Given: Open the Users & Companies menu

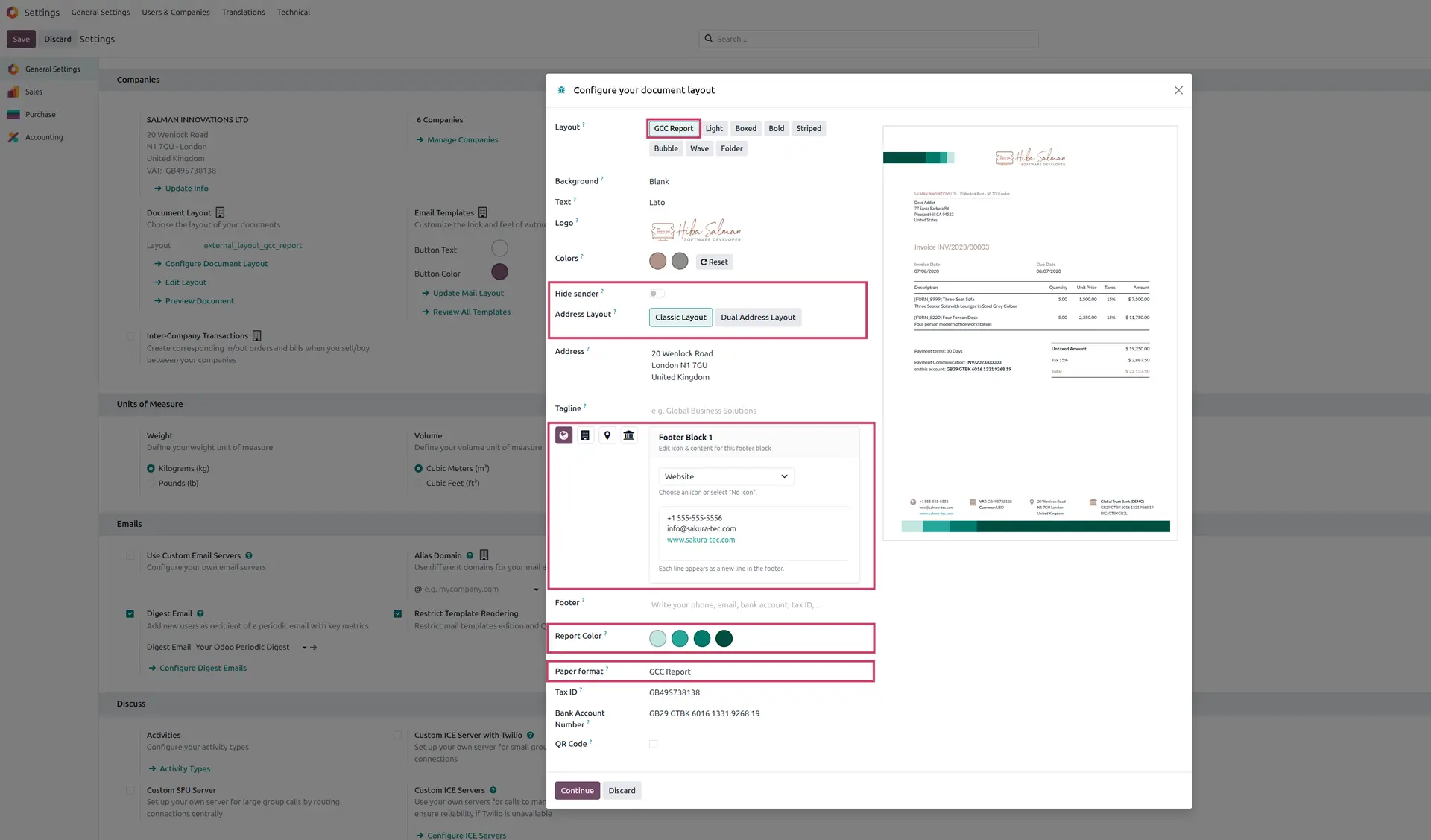Looking at the screenshot, I should (x=176, y=12).
